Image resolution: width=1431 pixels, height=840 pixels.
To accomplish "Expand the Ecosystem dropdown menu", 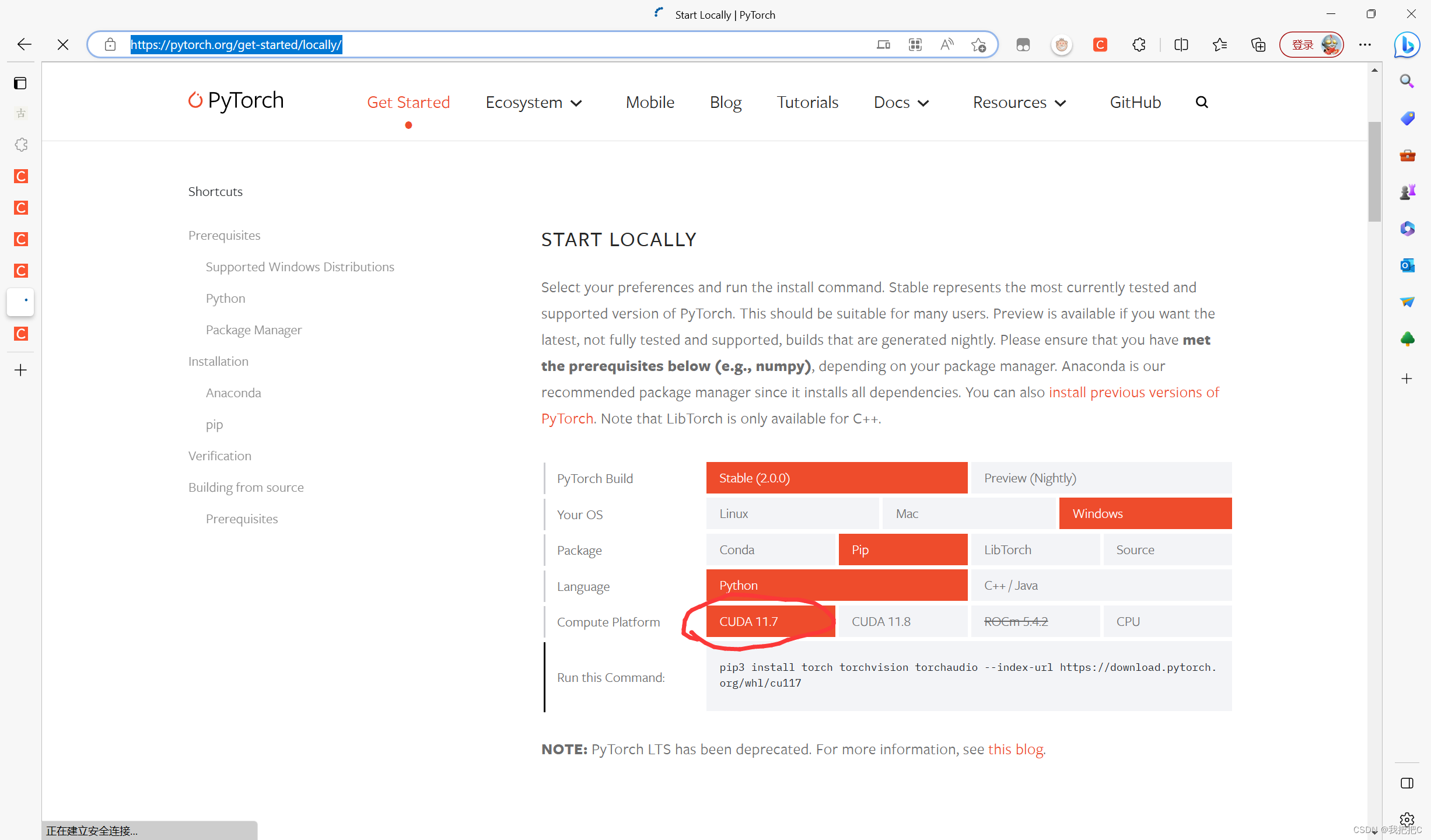I will click(534, 102).
